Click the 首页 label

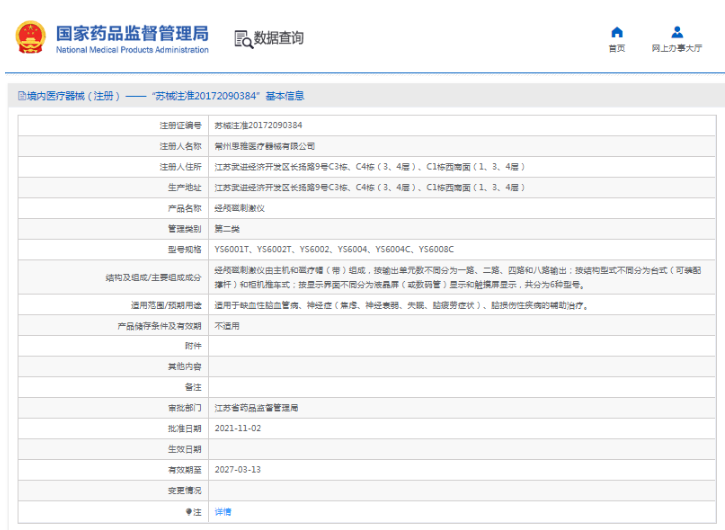tap(617, 48)
